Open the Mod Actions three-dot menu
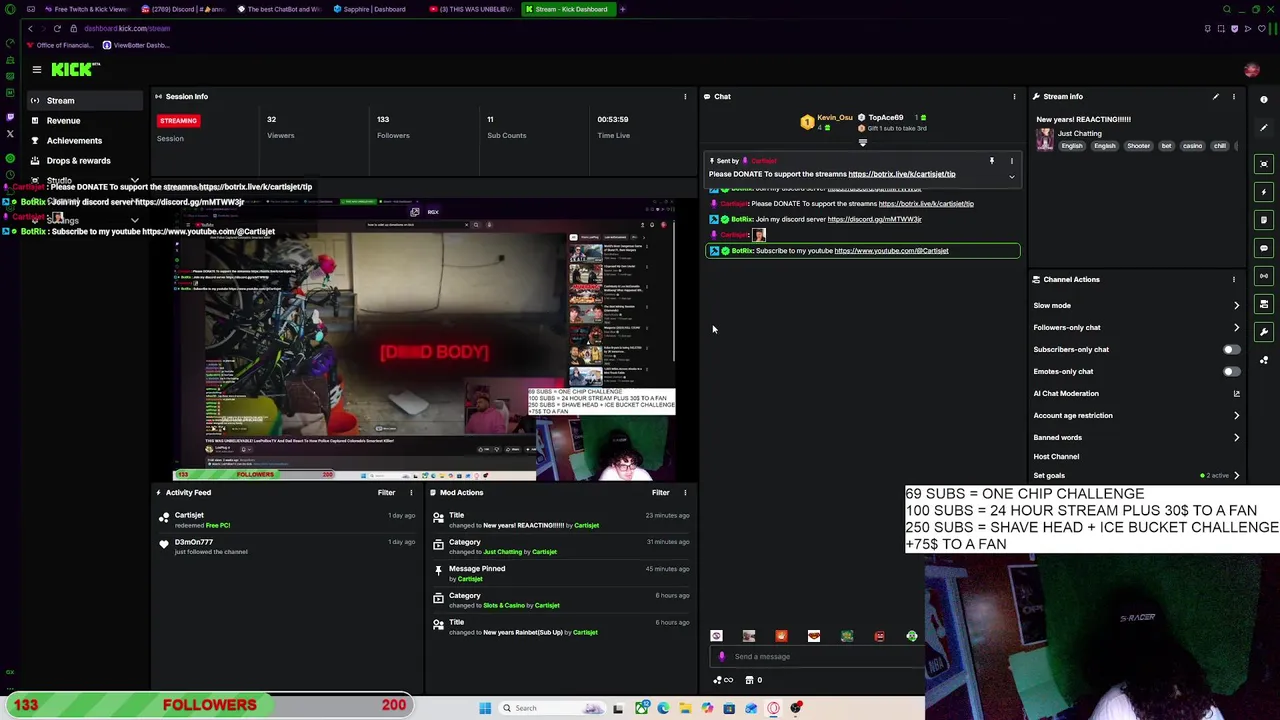The image size is (1280, 720). [685, 493]
